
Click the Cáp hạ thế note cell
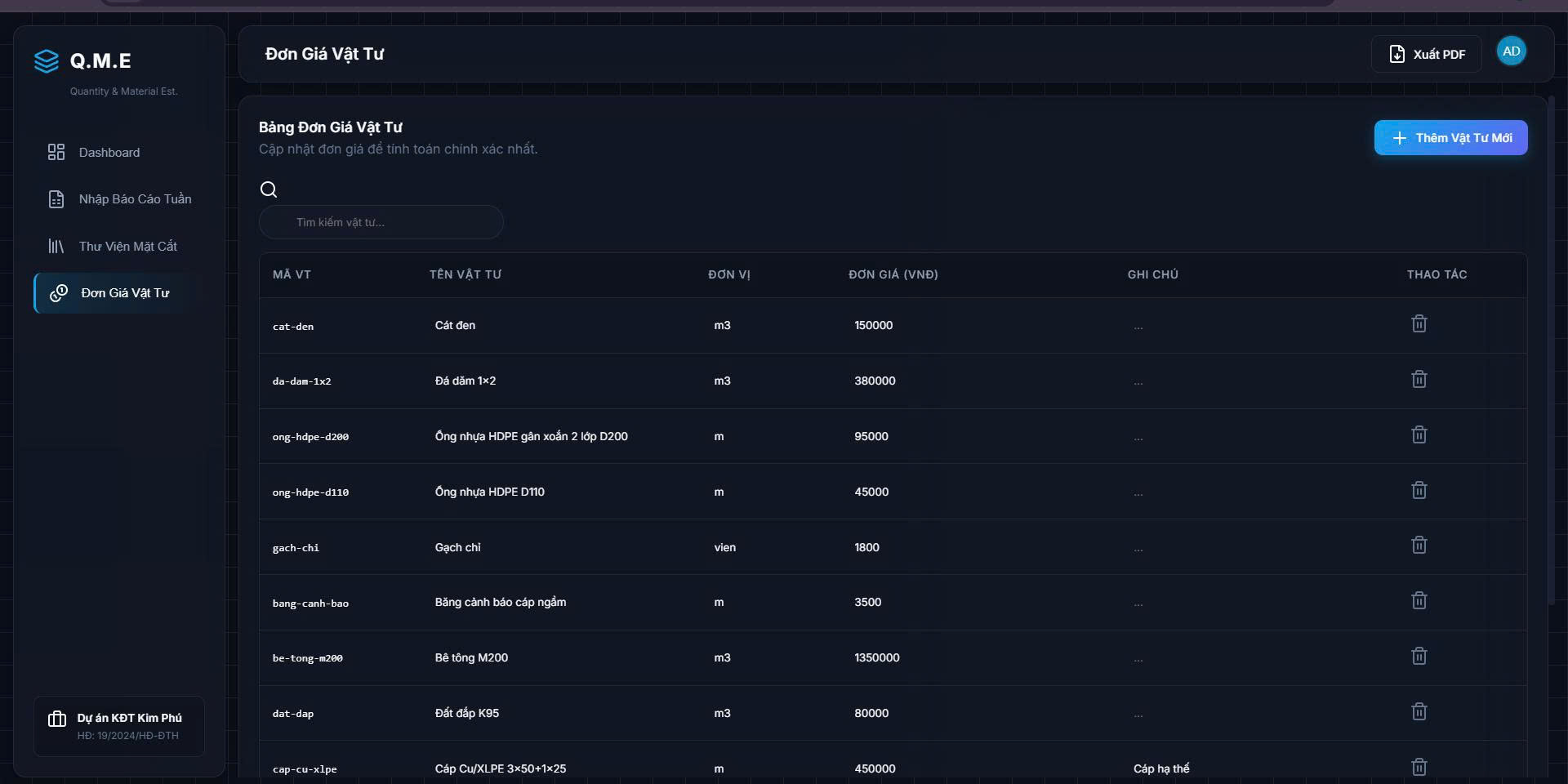pyautogui.click(x=1161, y=768)
